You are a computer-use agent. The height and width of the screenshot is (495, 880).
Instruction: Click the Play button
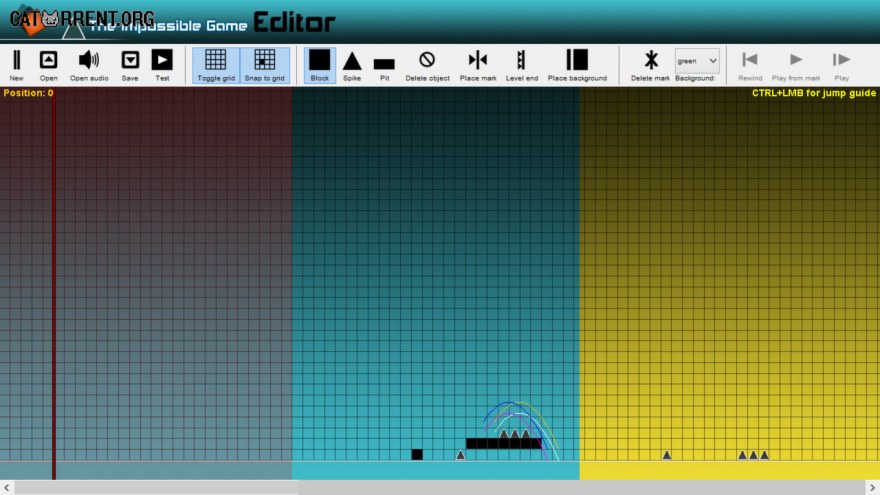[x=841, y=65]
